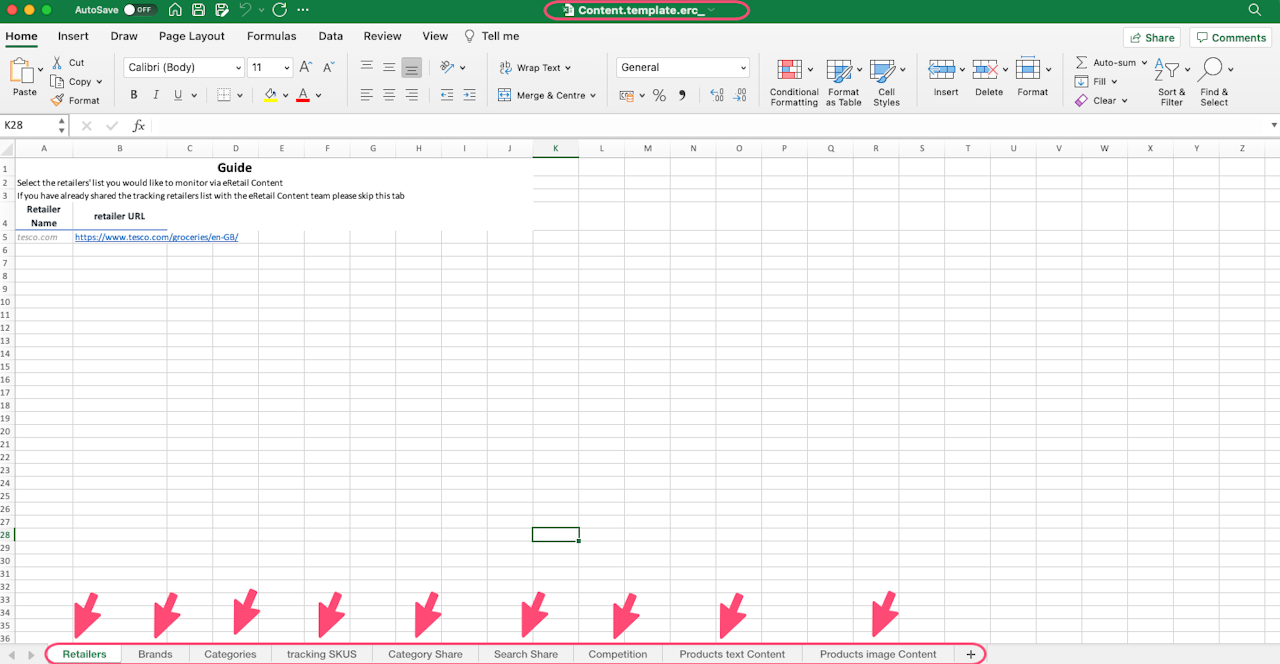Open the Search Share sheet tab

(525, 654)
